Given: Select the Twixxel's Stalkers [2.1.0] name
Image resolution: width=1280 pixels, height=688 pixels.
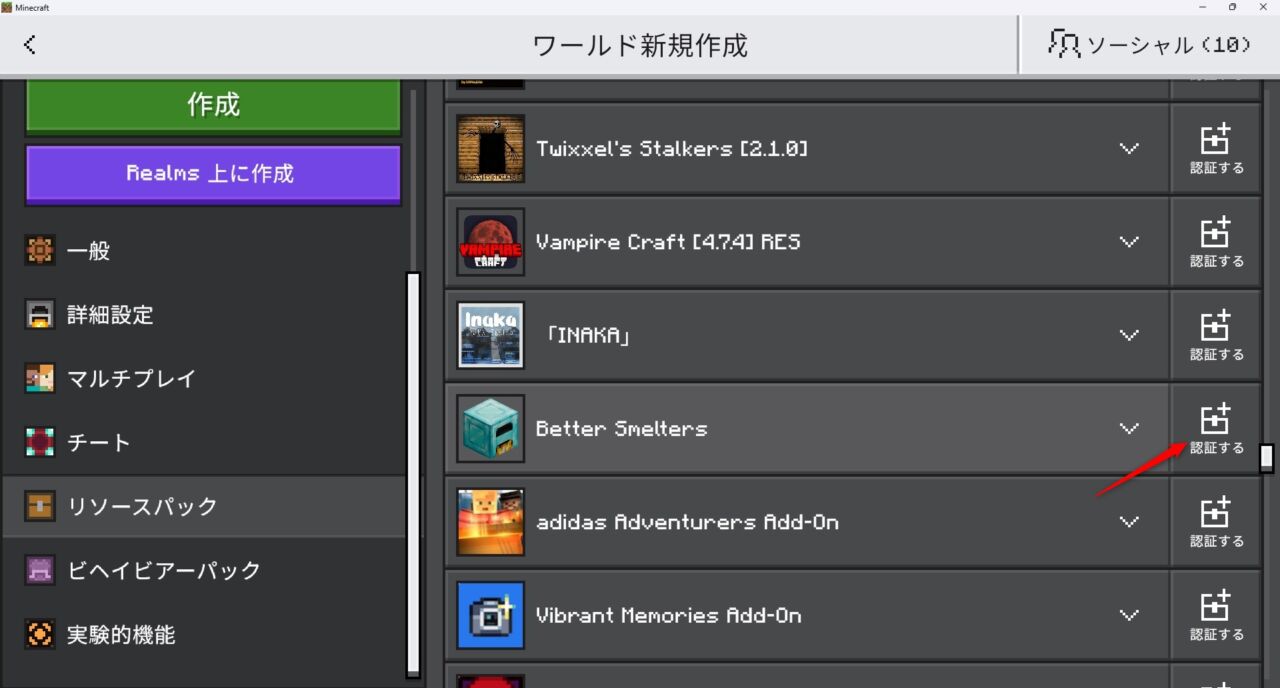Looking at the screenshot, I should point(672,149).
